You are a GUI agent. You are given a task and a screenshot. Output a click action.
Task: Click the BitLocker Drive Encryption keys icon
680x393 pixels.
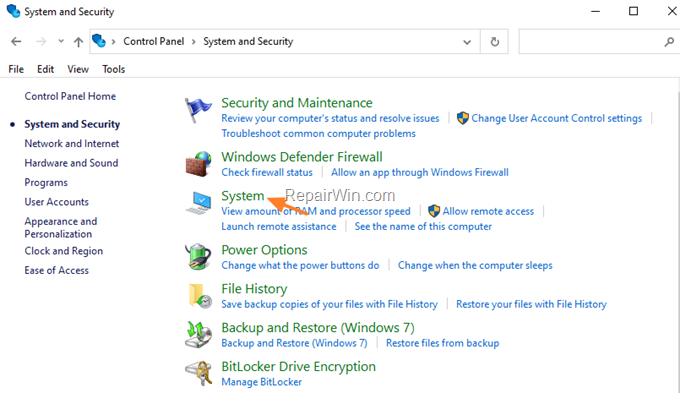click(x=199, y=373)
